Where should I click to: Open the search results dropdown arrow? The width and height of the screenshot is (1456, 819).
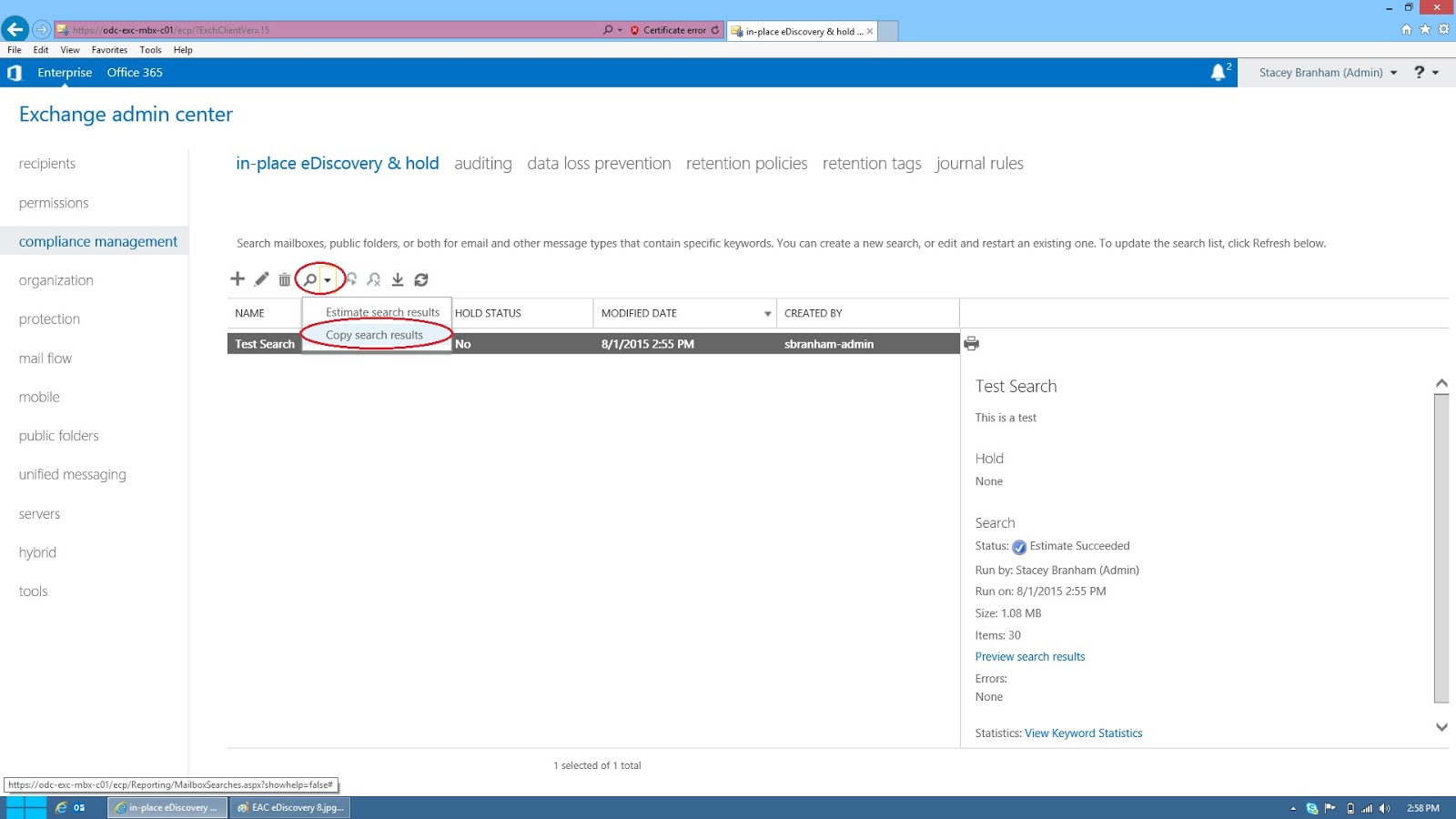pyautogui.click(x=328, y=279)
